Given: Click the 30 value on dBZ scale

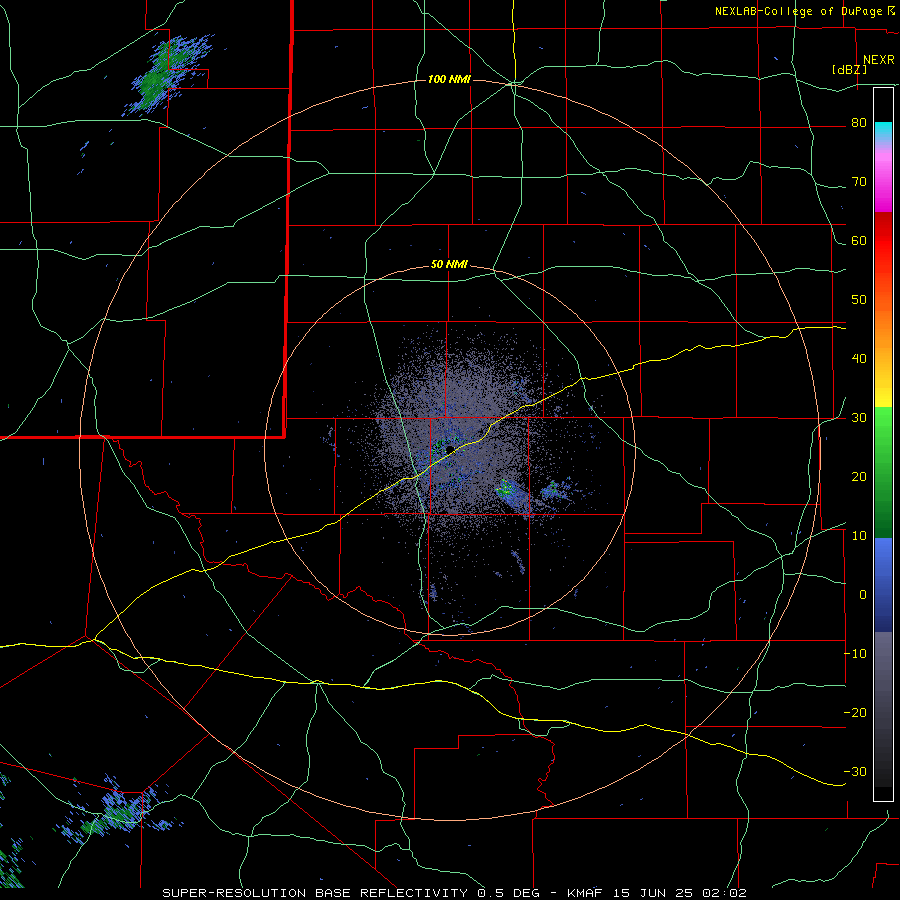Looking at the screenshot, I should tap(859, 417).
